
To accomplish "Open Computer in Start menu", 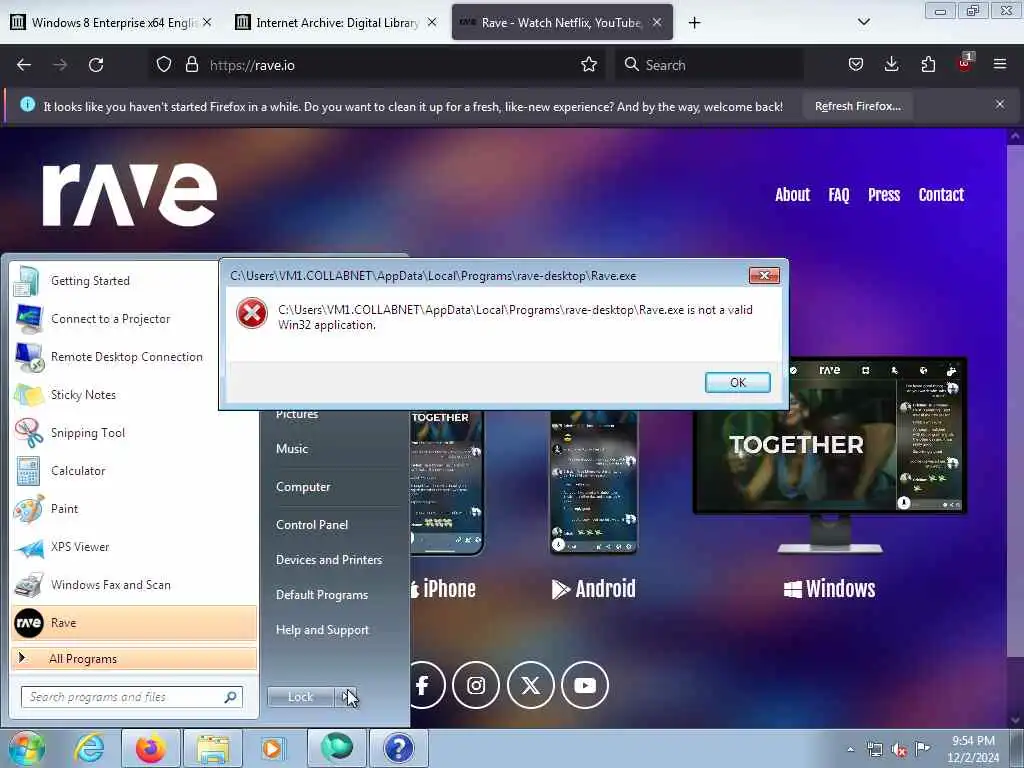I will [x=303, y=487].
